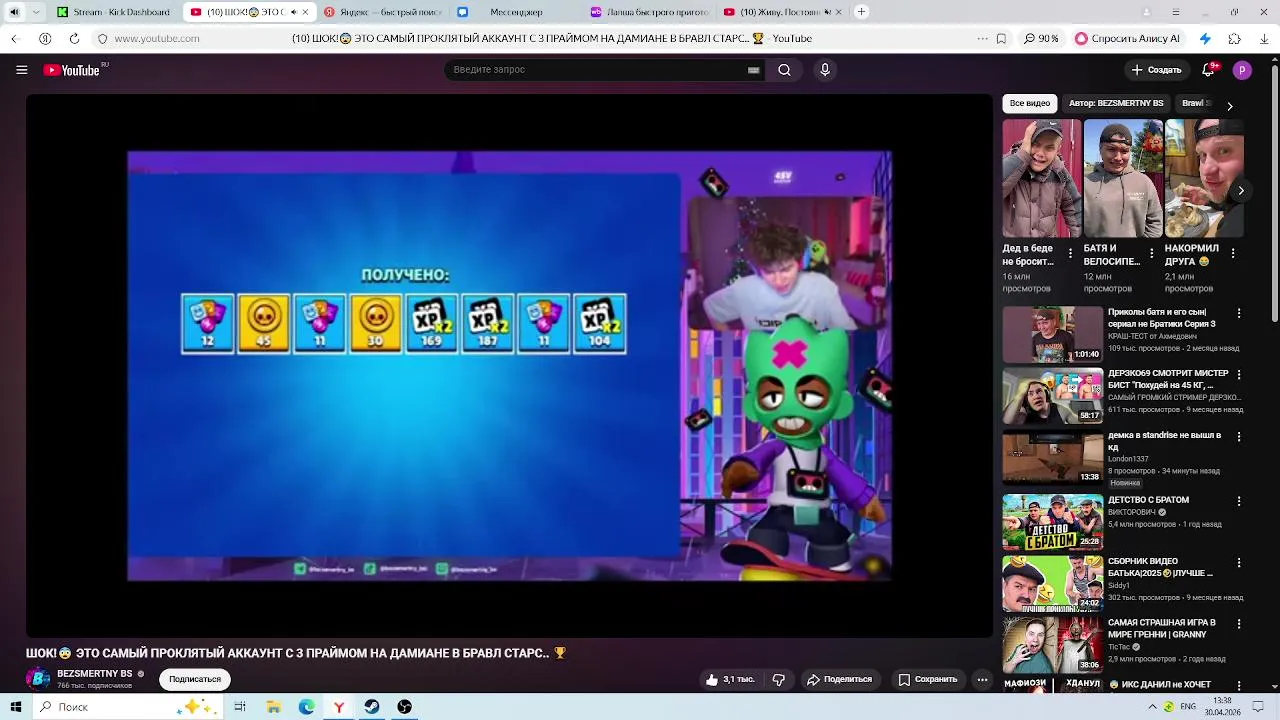Open YouTube notifications bell
This screenshot has width=1280, height=720.
[x=1208, y=70]
